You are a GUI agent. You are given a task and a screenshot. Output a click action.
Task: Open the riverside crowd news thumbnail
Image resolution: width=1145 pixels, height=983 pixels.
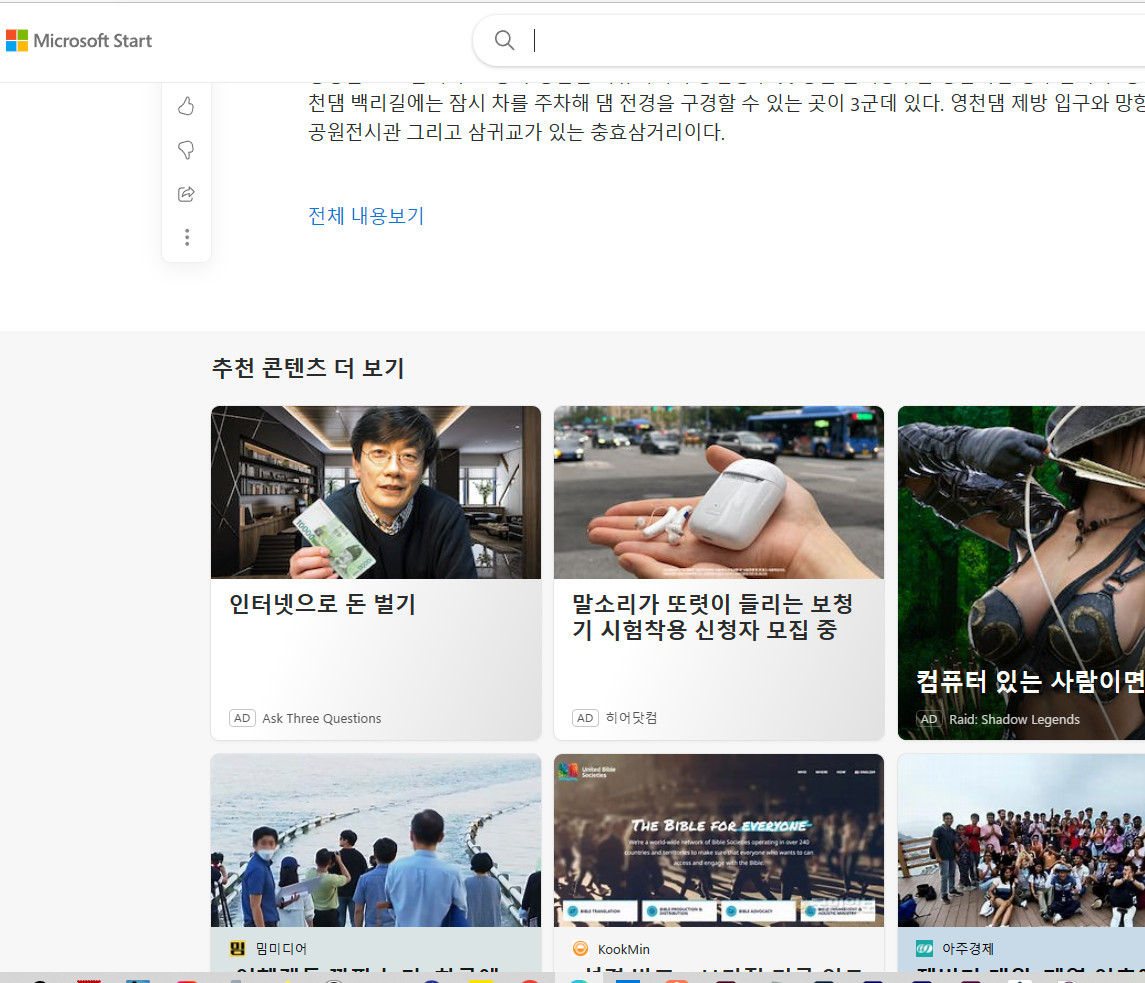[x=376, y=841]
